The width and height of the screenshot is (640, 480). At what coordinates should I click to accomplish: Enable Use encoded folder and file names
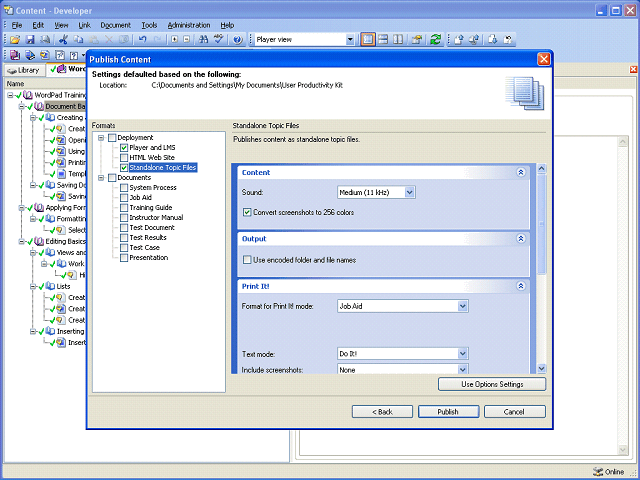[247, 260]
